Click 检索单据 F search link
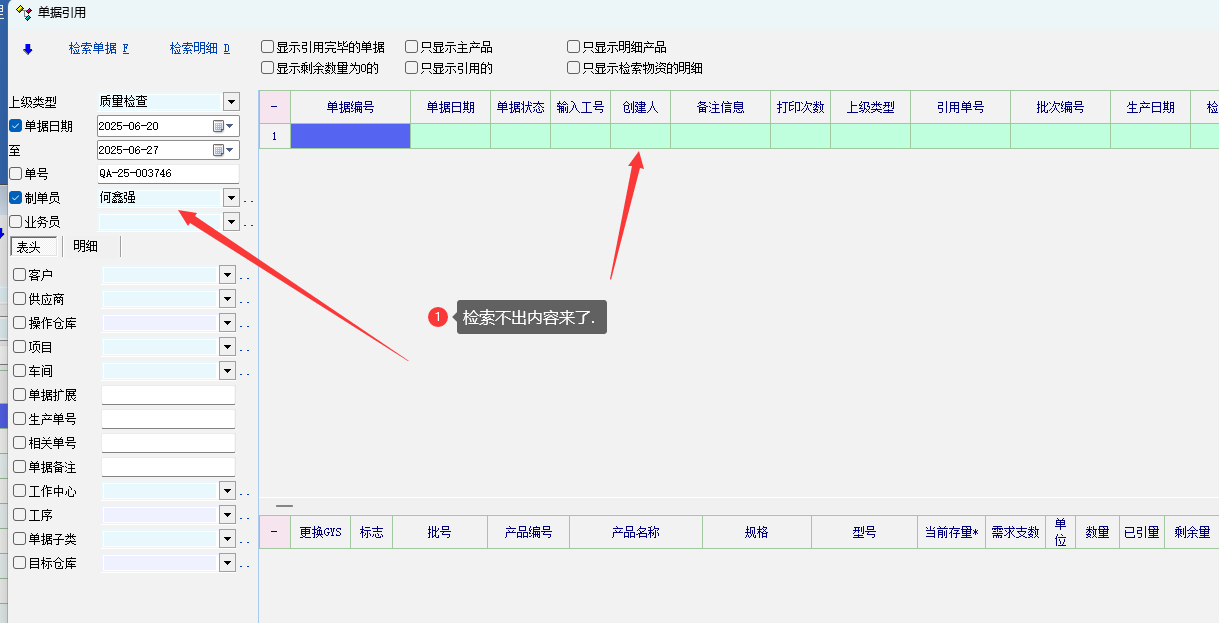Image resolution: width=1219 pixels, height=623 pixels. [x=98, y=48]
